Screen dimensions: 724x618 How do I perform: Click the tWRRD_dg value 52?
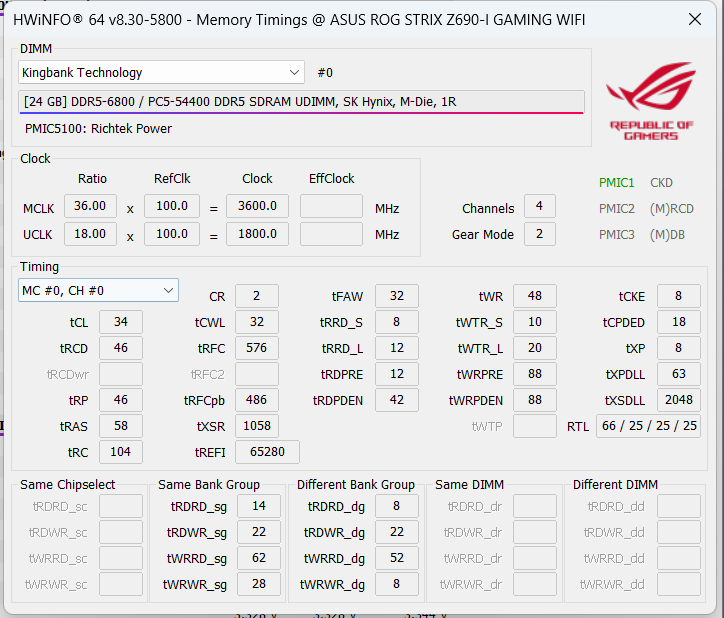click(x=397, y=558)
